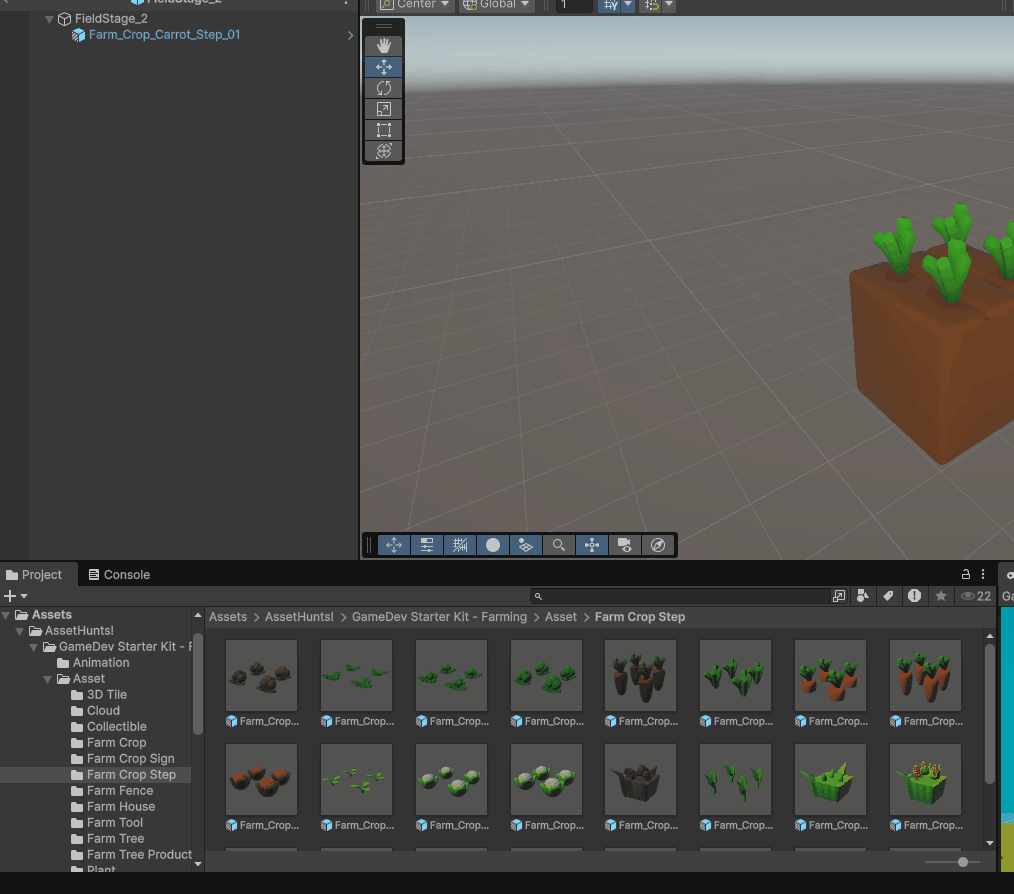The image size is (1014, 894).
Task: Select the Rect transform tool
Action: click(x=384, y=130)
